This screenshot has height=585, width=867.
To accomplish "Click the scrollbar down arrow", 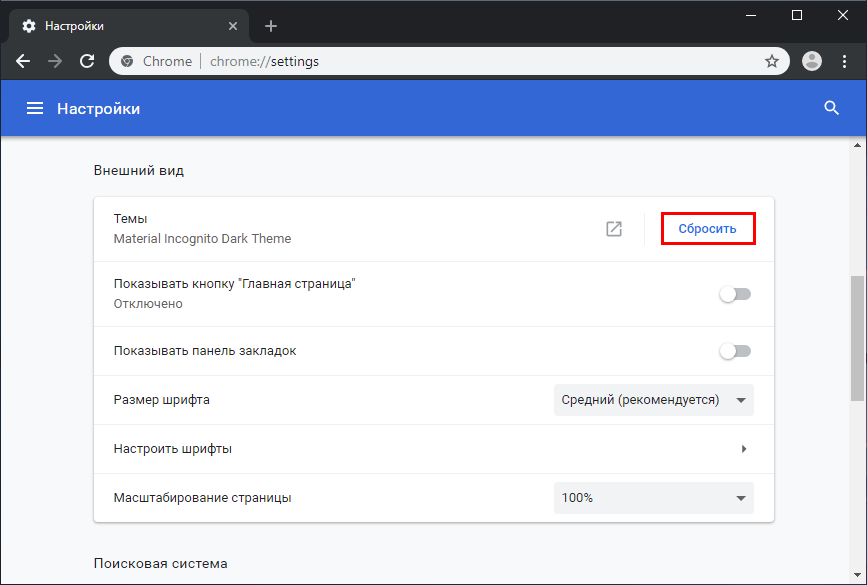I will pyautogui.click(x=857, y=575).
